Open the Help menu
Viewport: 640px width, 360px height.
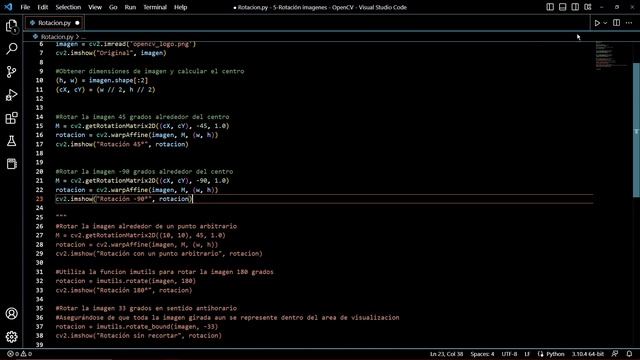[180, 7]
